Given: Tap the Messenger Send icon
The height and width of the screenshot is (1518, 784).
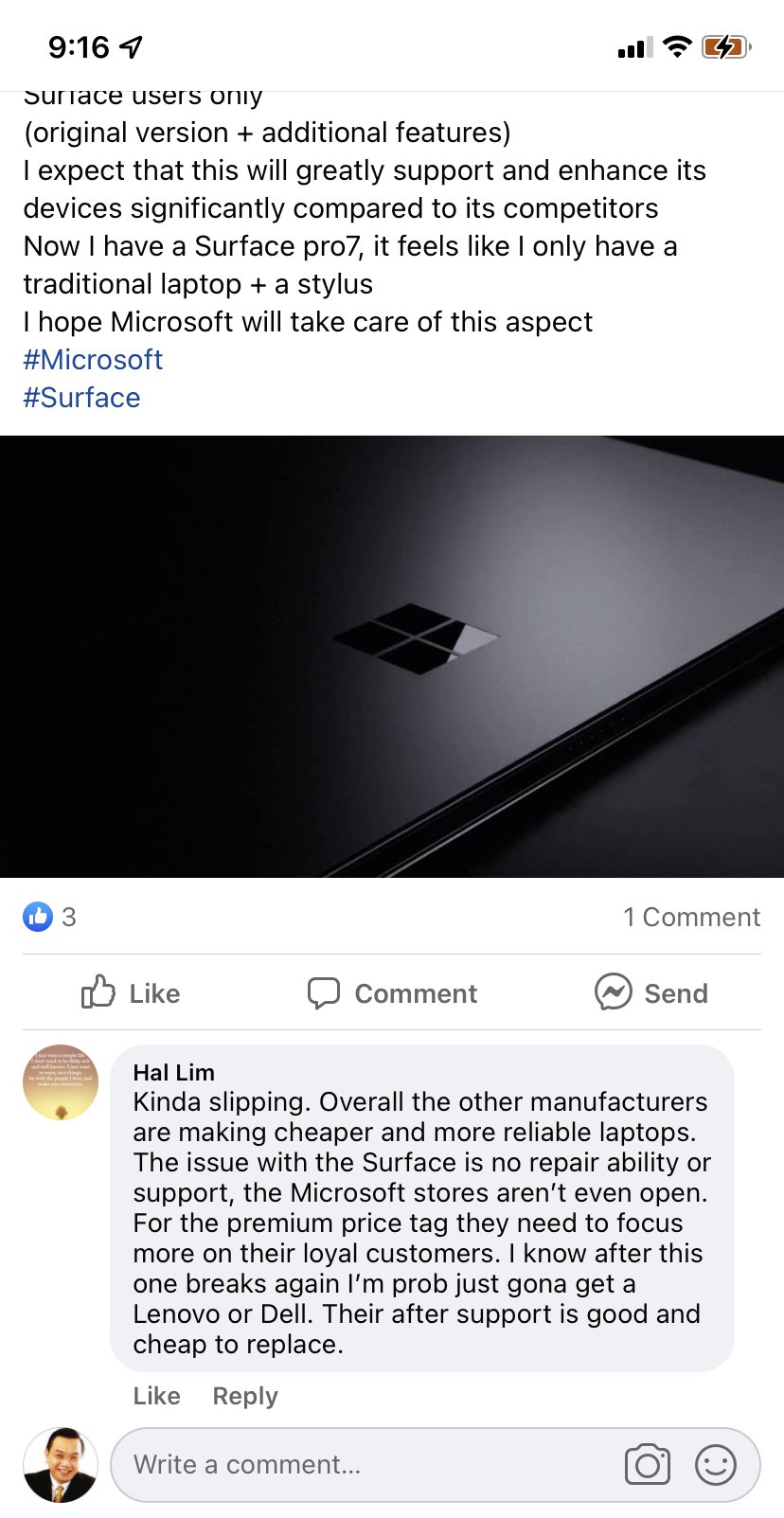Looking at the screenshot, I should pos(614,992).
